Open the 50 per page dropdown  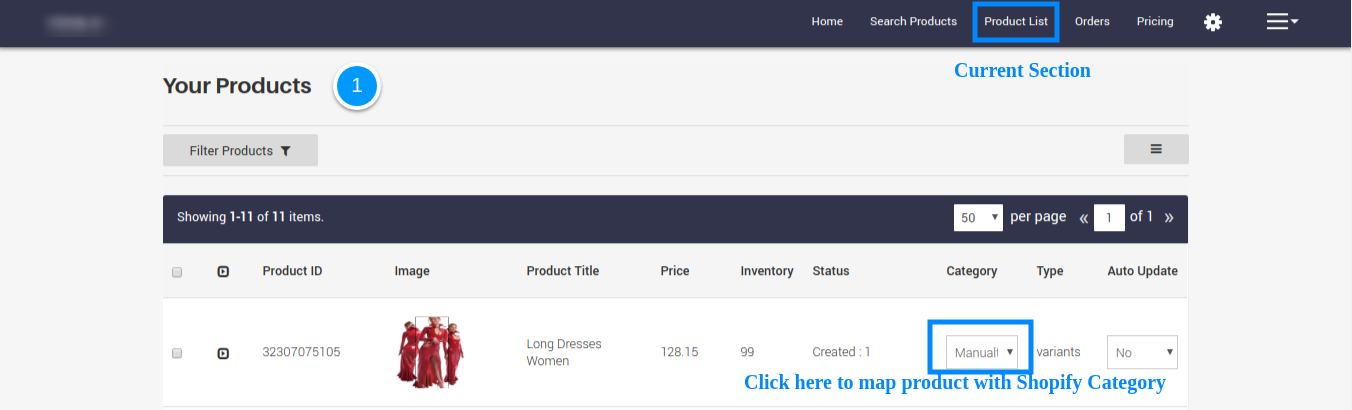click(x=978, y=217)
